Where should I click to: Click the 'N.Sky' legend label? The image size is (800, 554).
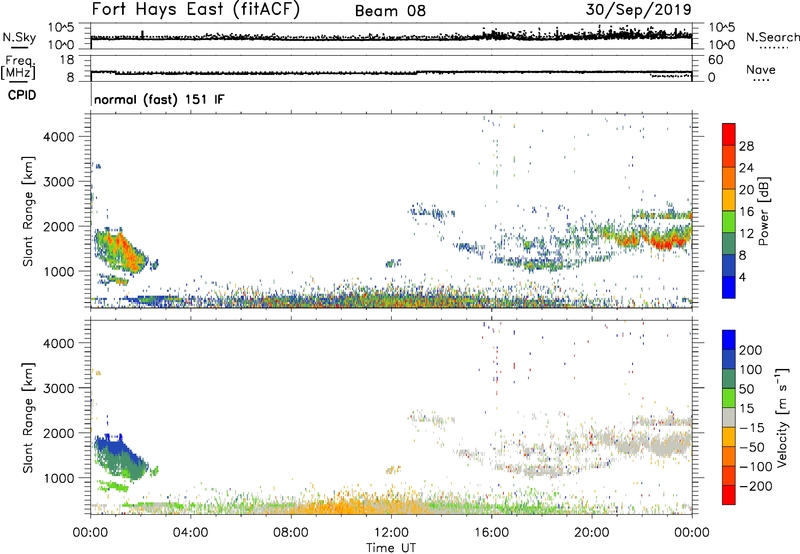click(19, 37)
